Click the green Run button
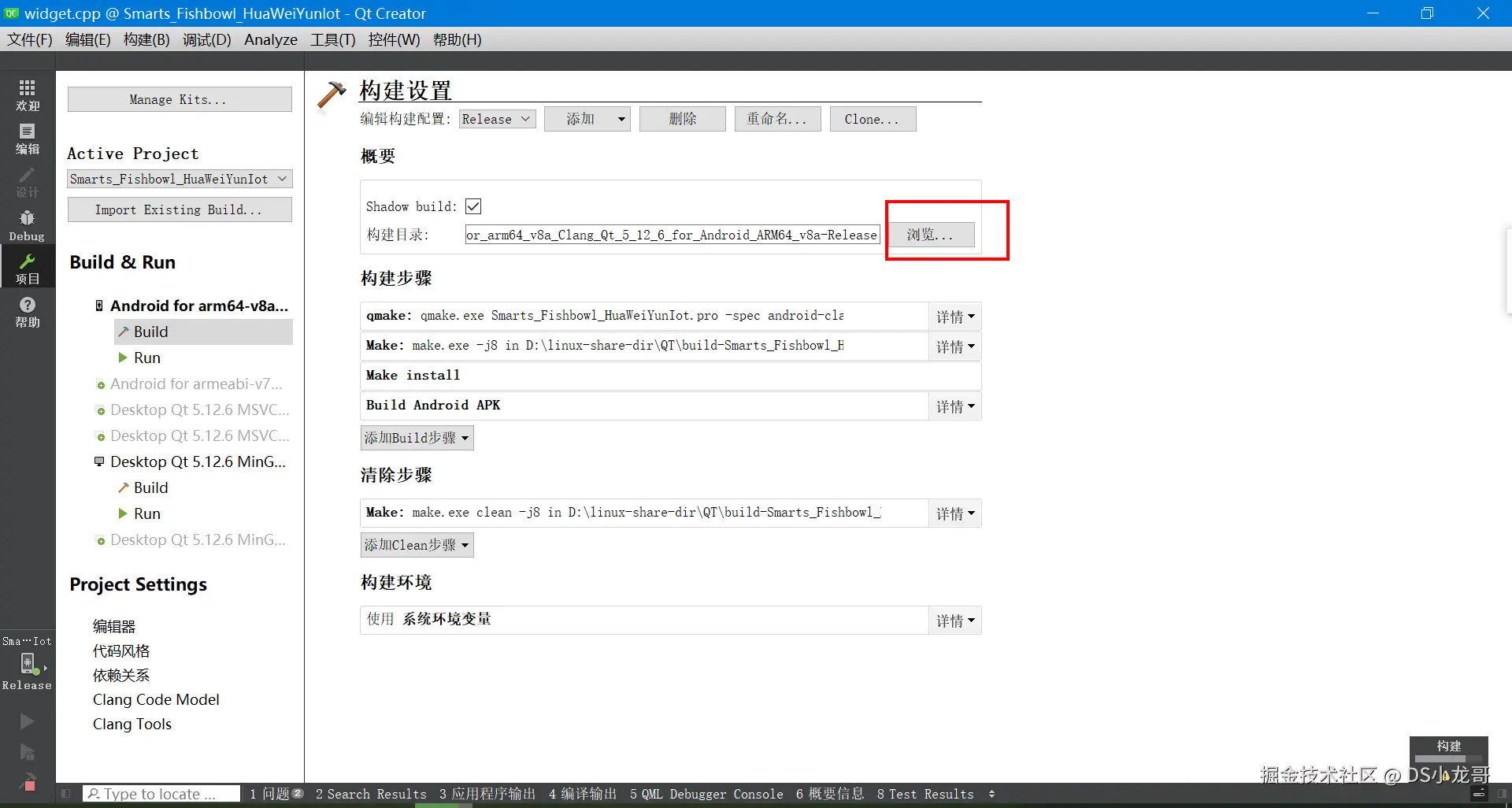This screenshot has width=1512, height=808. (x=27, y=721)
